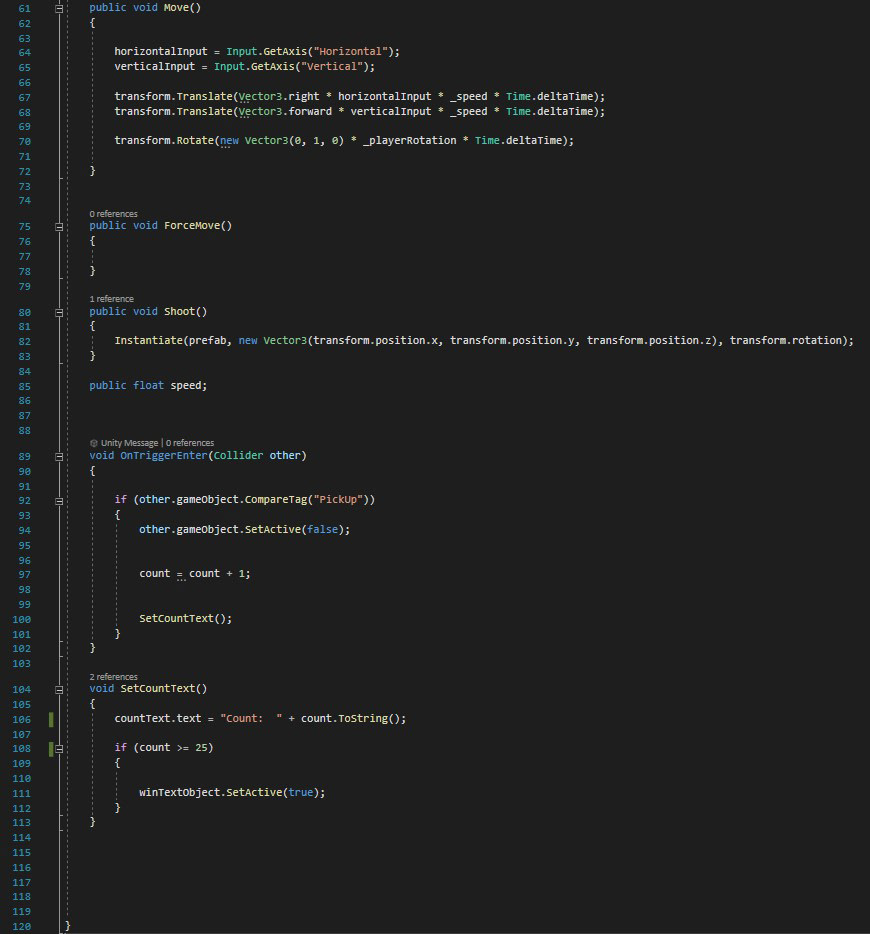The width and height of the screenshot is (870, 934).
Task: Click countText.text on line 106
Action: (x=158, y=719)
